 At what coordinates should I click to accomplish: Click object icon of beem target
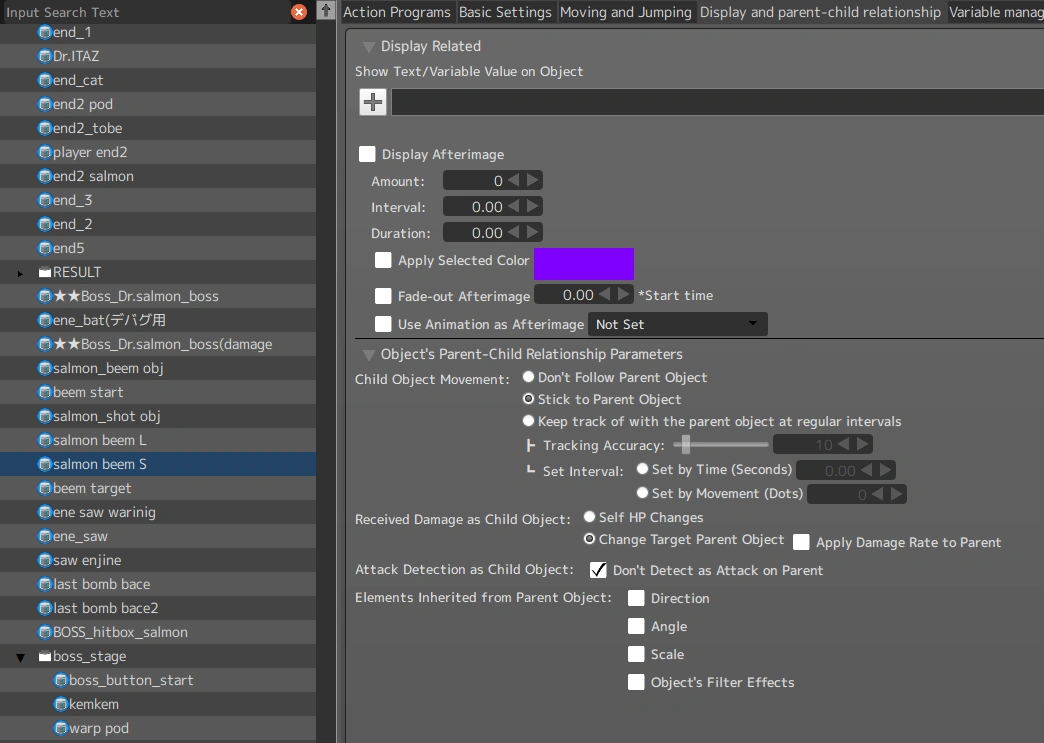(45, 488)
